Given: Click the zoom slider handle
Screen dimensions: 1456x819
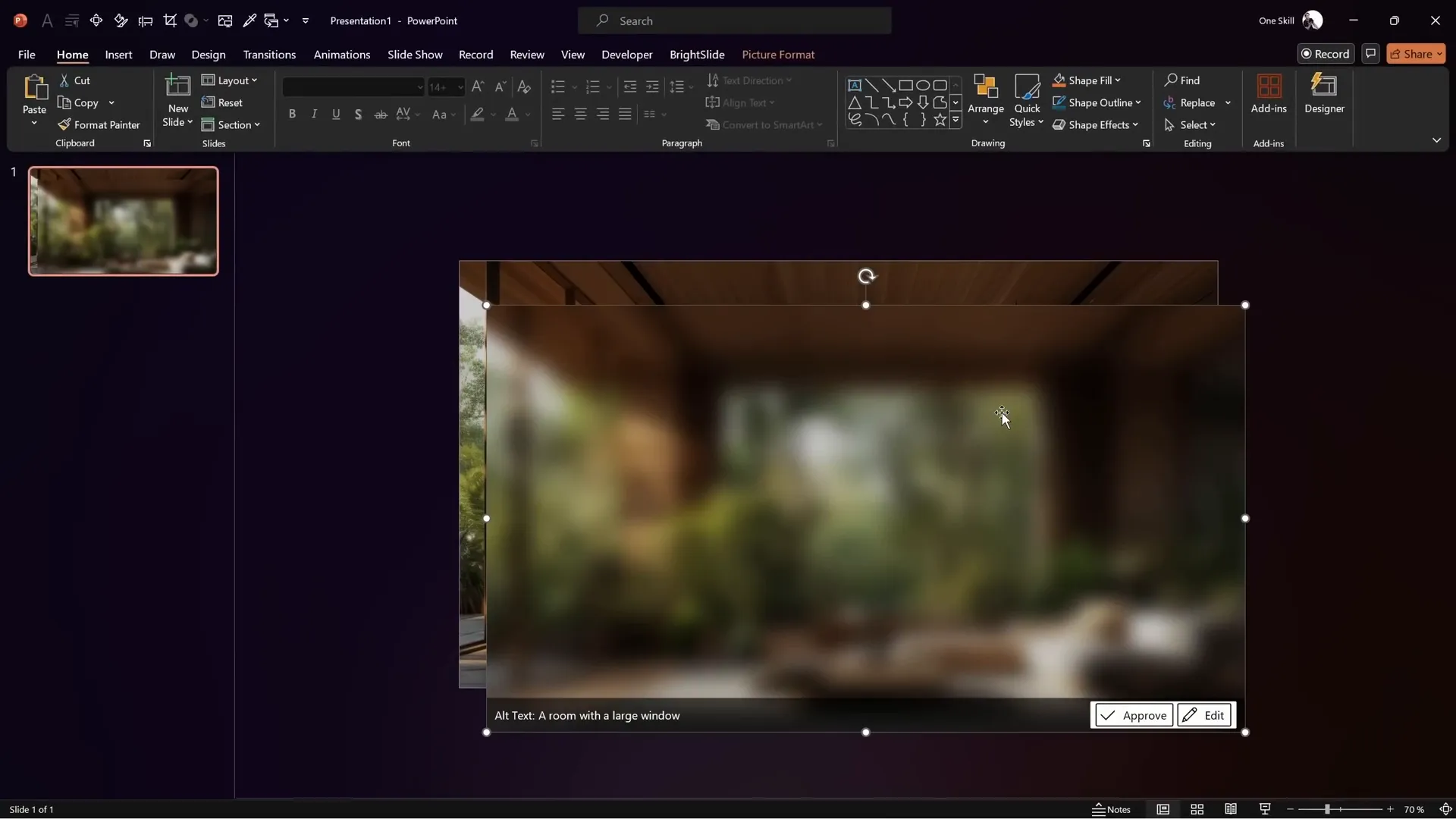Looking at the screenshot, I should point(1327,809).
